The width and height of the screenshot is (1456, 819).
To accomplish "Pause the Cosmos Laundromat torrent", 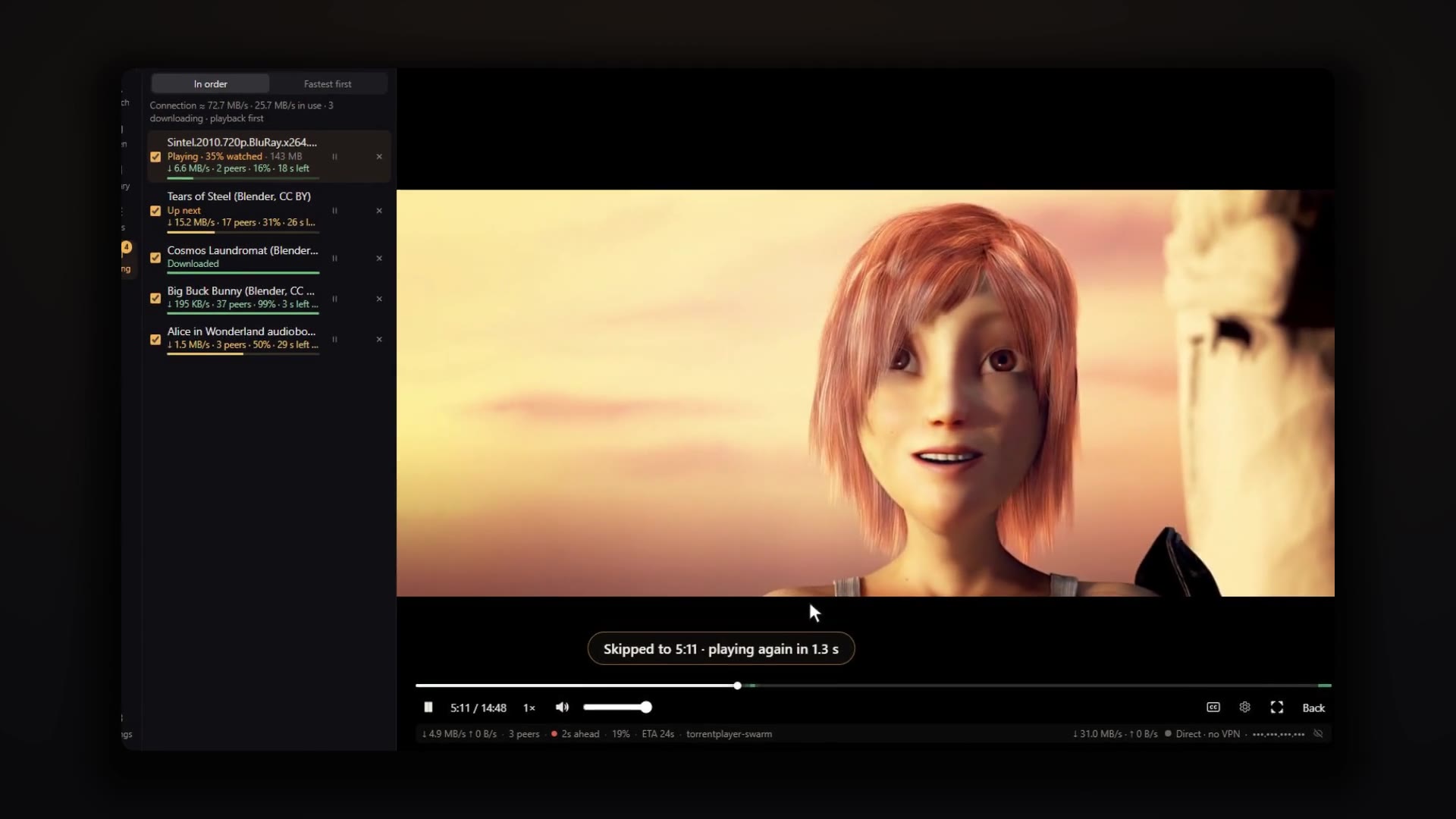I will pyautogui.click(x=334, y=259).
